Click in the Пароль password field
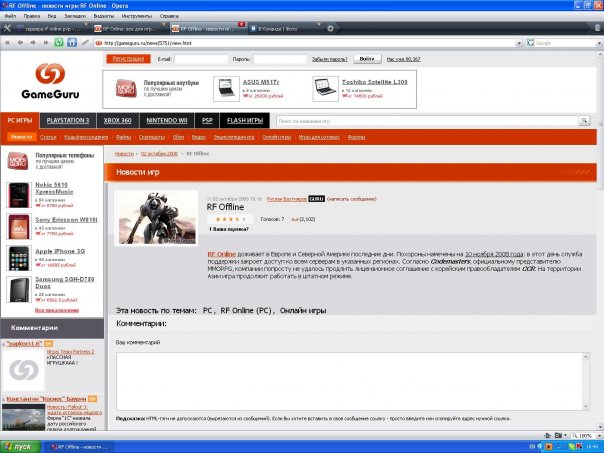The height and width of the screenshot is (453, 604). click(x=280, y=59)
